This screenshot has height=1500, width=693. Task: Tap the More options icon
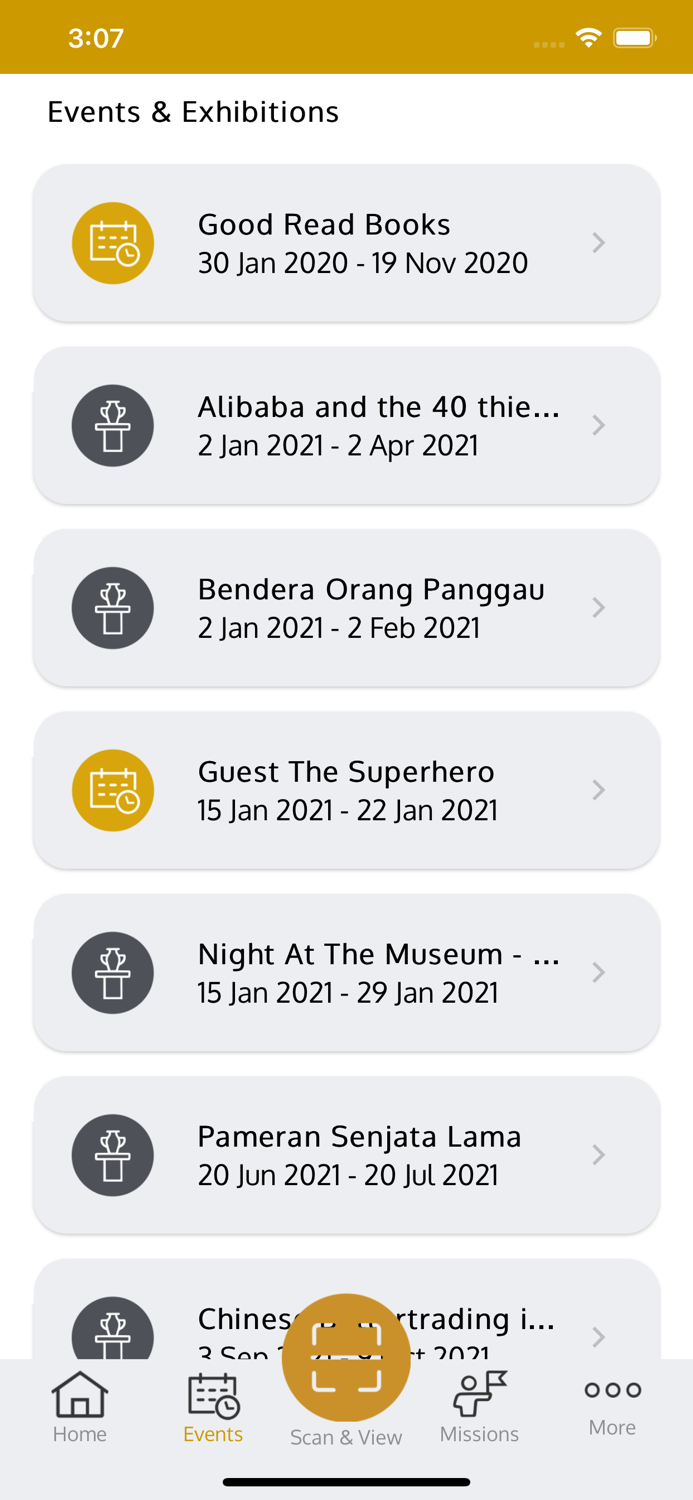point(612,1390)
